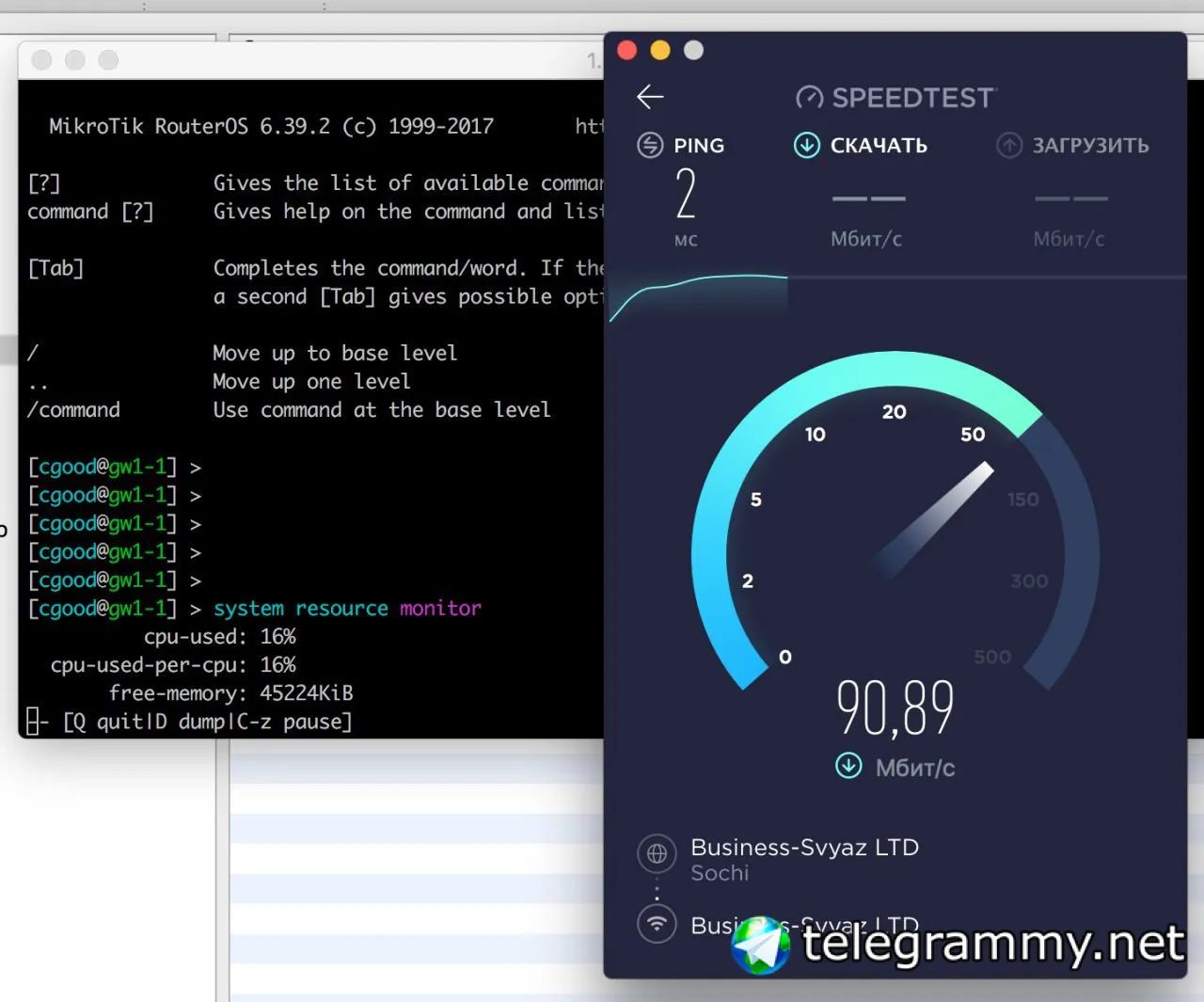Click the Мбит/с unit under the 90,89 reading
Viewport: 1204px width, 1002px height.
click(x=915, y=769)
